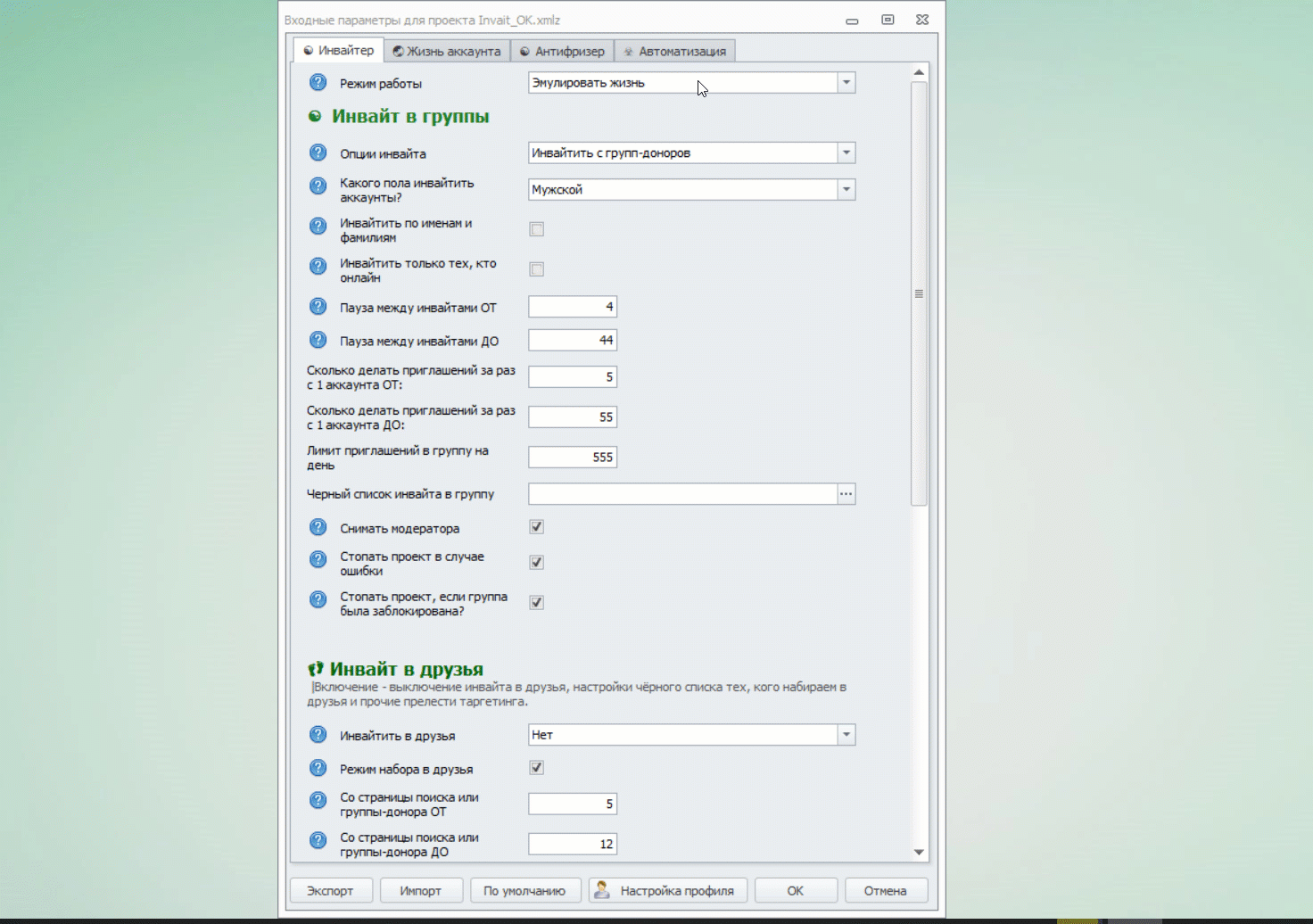Click the Пауза между инвайтами ДО field
The height and width of the screenshot is (924, 1313).
coord(573,340)
